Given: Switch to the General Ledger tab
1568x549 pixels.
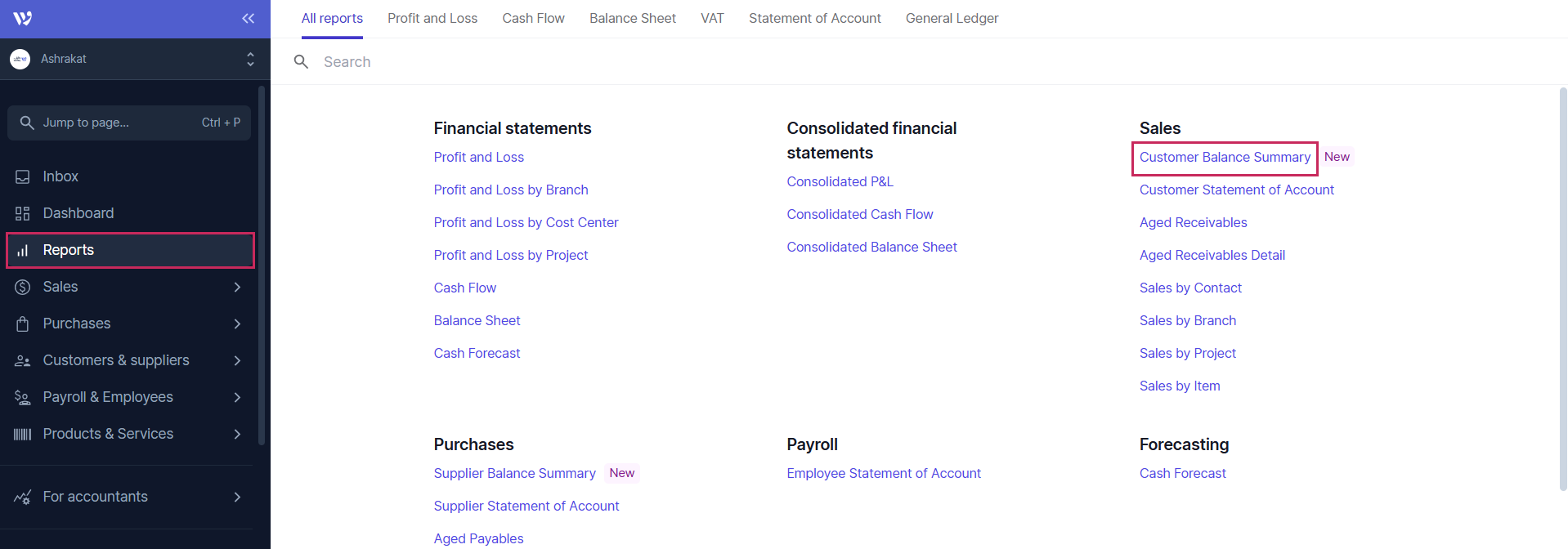Looking at the screenshot, I should [952, 18].
